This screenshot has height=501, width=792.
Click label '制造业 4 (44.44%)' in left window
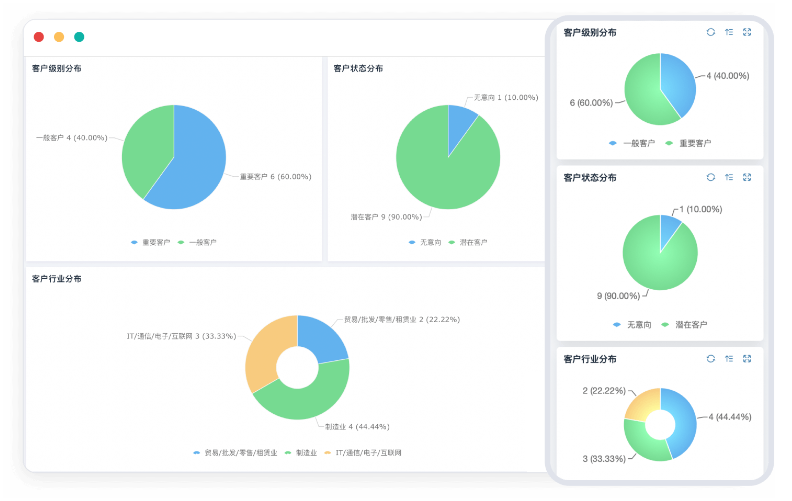(357, 427)
